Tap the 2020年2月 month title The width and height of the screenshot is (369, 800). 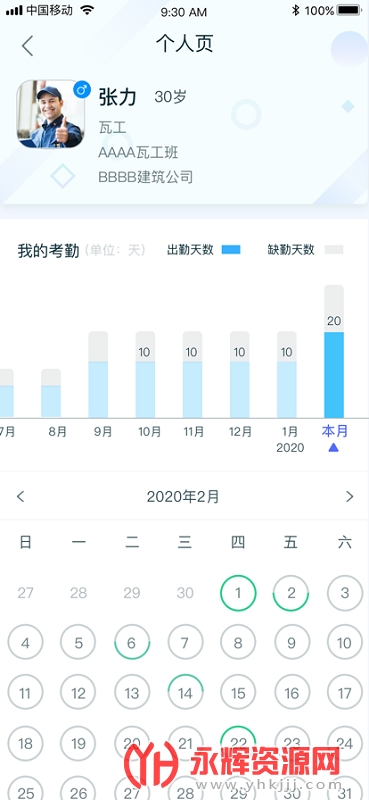(183, 497)
